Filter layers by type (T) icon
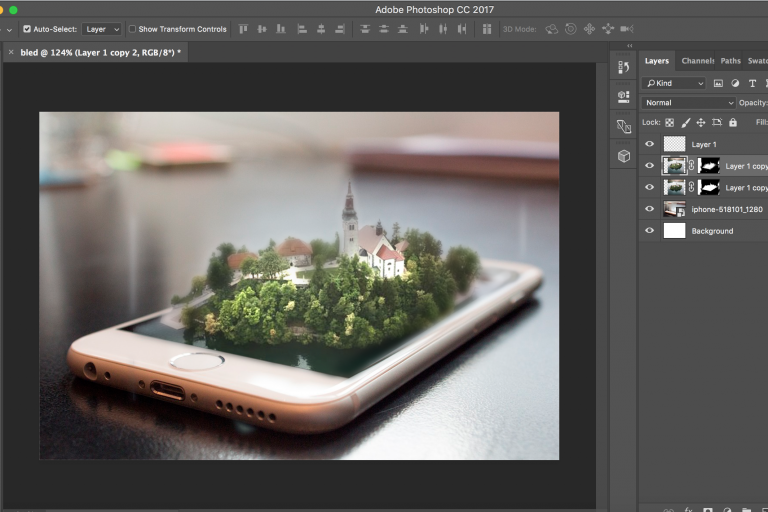 752,83
